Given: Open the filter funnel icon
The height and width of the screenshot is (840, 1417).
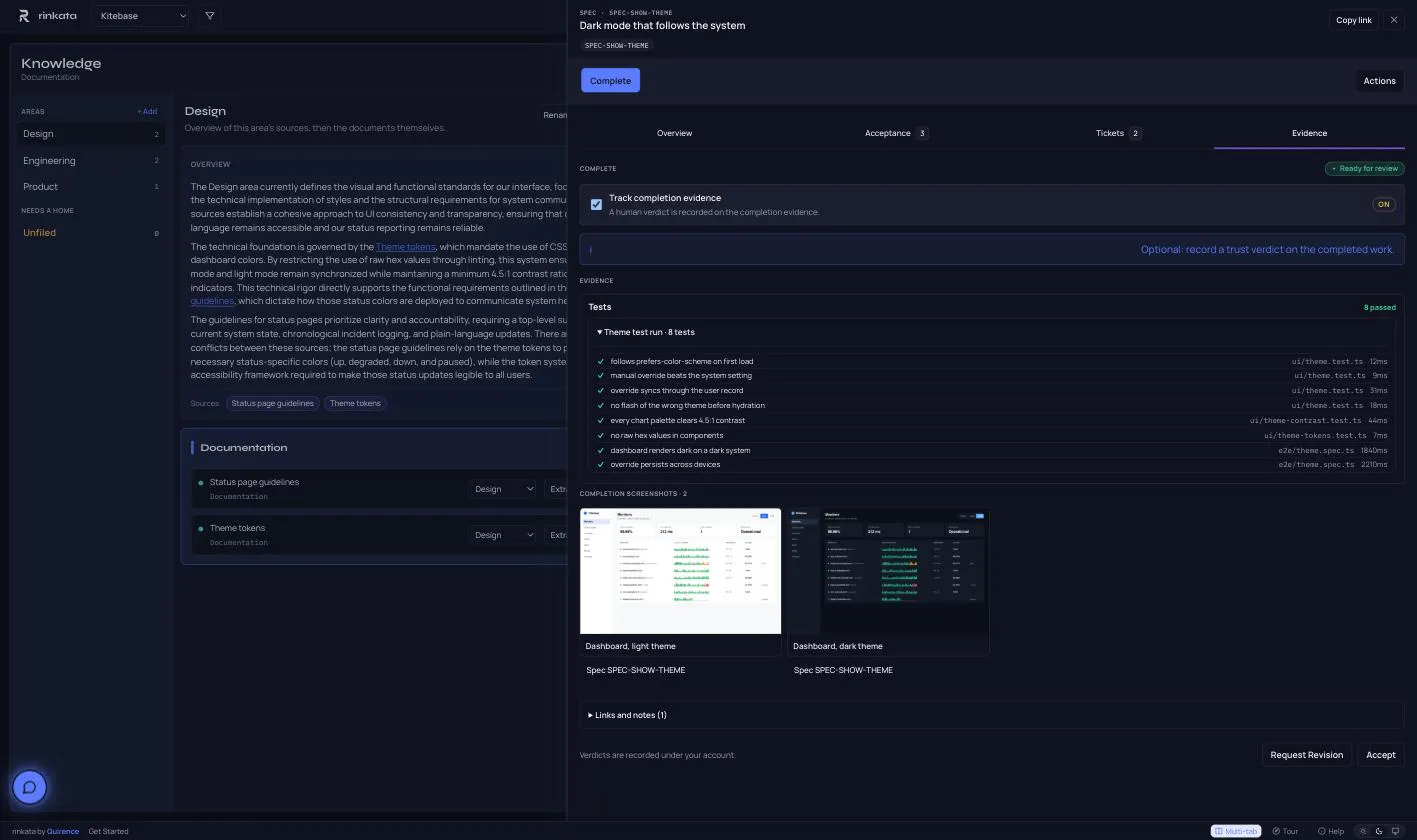Looking at the screenshot, I should coord(209,16).
